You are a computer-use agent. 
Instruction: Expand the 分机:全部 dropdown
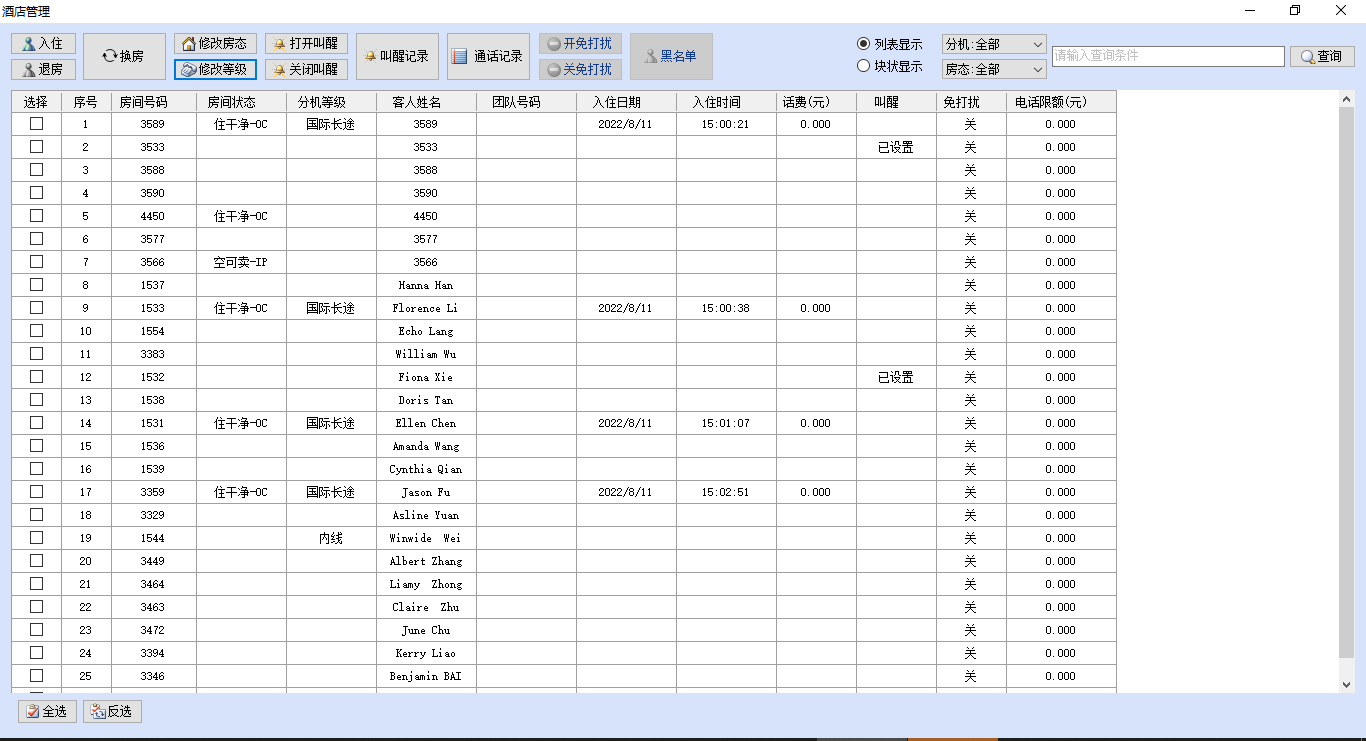(x=994, y=45)
